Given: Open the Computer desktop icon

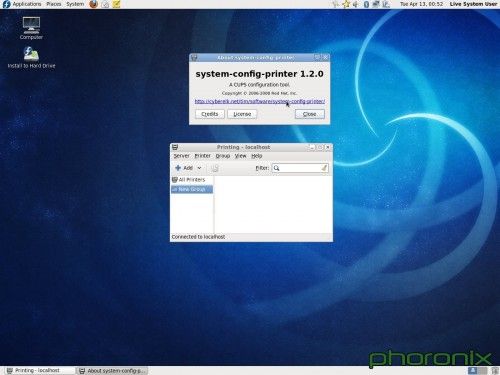Looking at the screenshot, I should [31, 28].
